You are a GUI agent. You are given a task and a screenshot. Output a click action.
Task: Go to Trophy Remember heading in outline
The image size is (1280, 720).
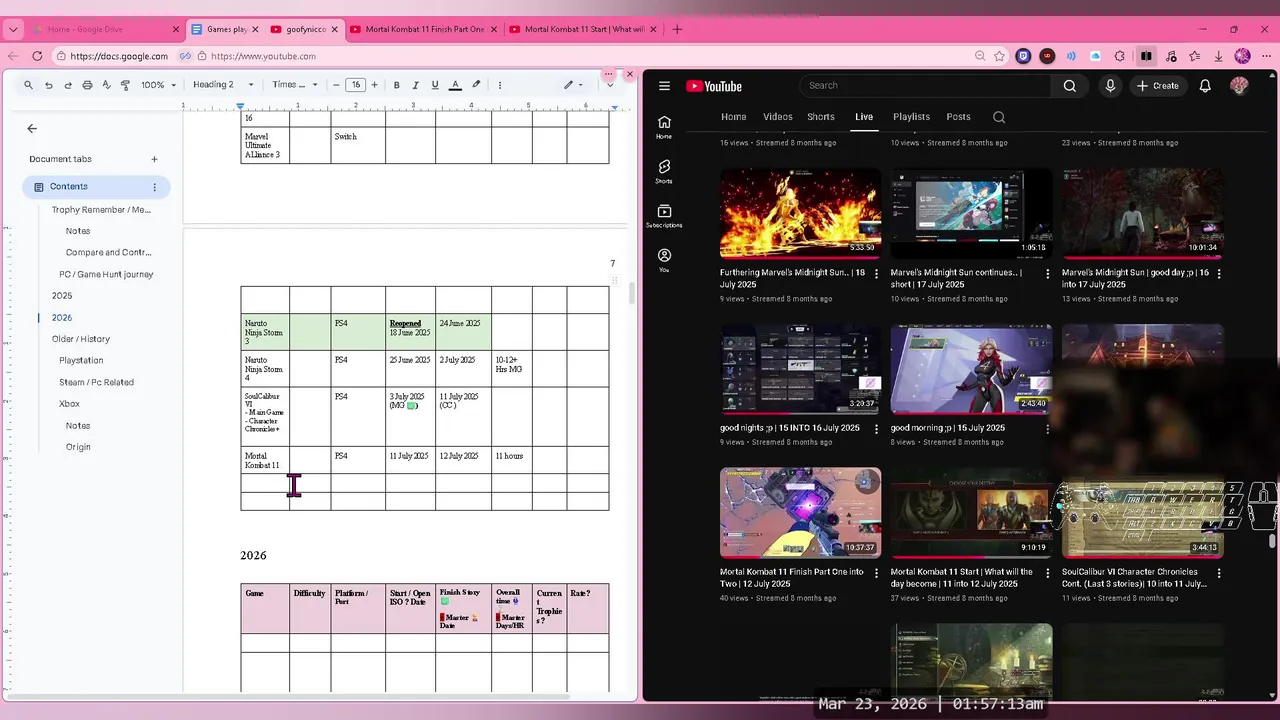pos(101,210)
